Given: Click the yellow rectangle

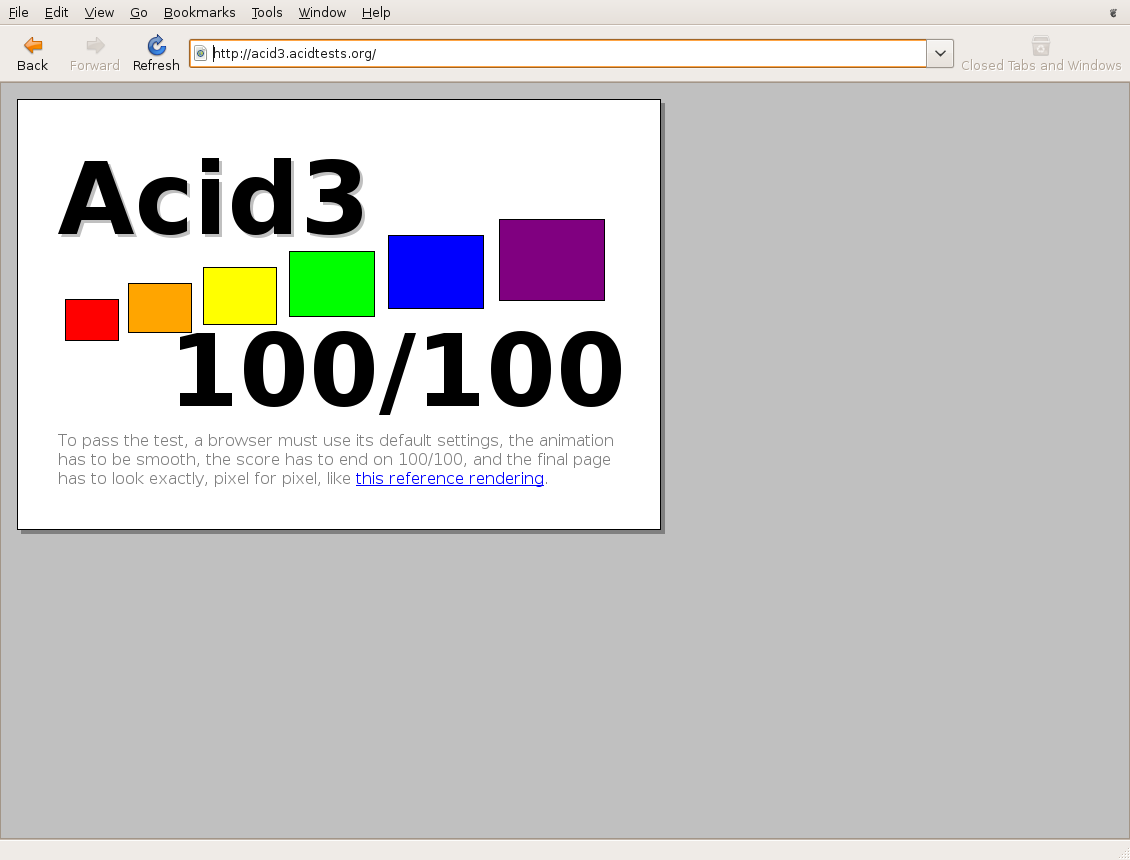Looking at the screenshot, I should pos(240,296).
